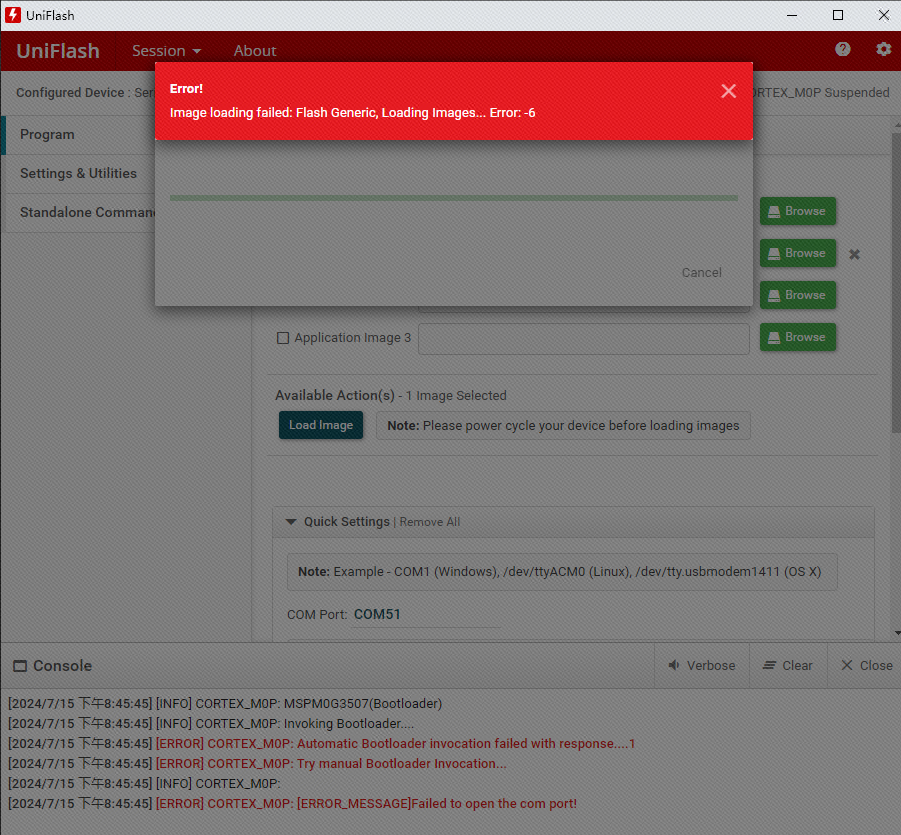The height and width of the screenshot is (835, 901).
Task: Select the Standalone Command sidebar tab
Action: 78,213
